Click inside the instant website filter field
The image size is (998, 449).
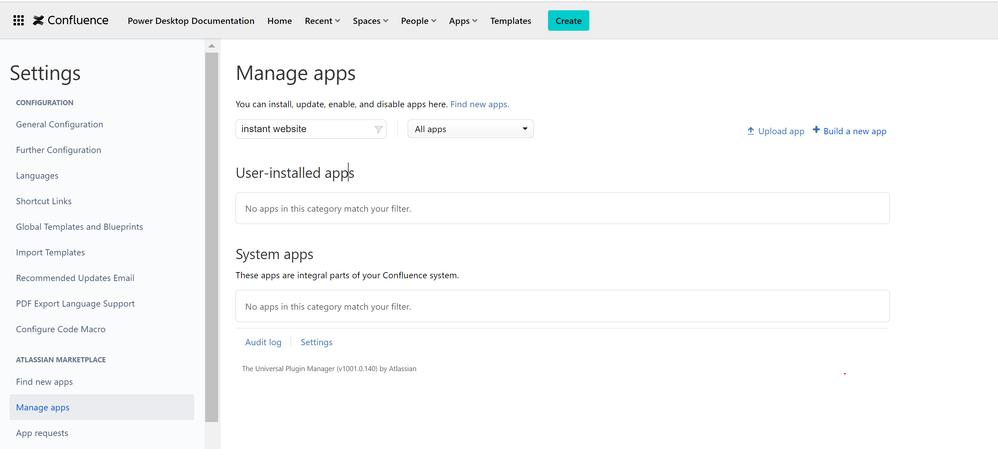[300, 129]
